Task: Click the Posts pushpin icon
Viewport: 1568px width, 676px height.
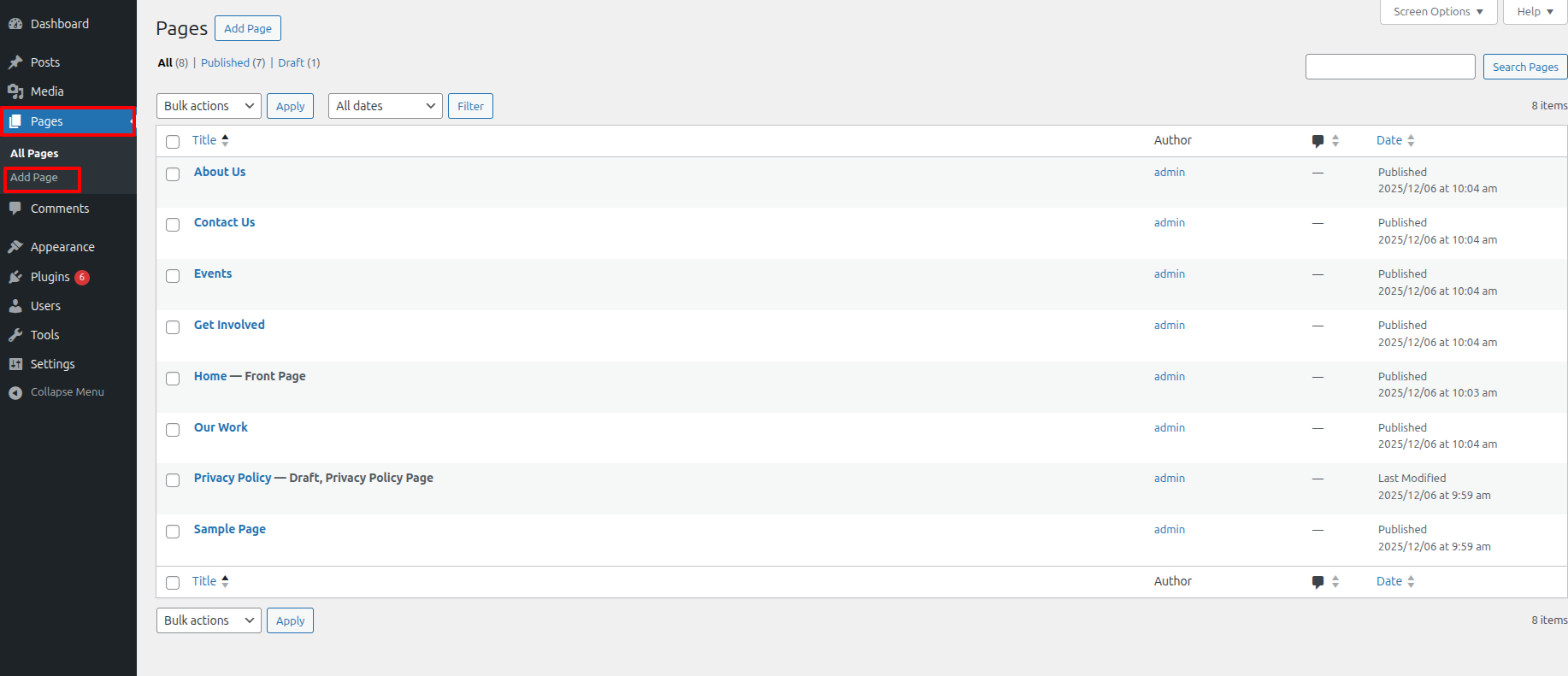Action: [15, 62]
